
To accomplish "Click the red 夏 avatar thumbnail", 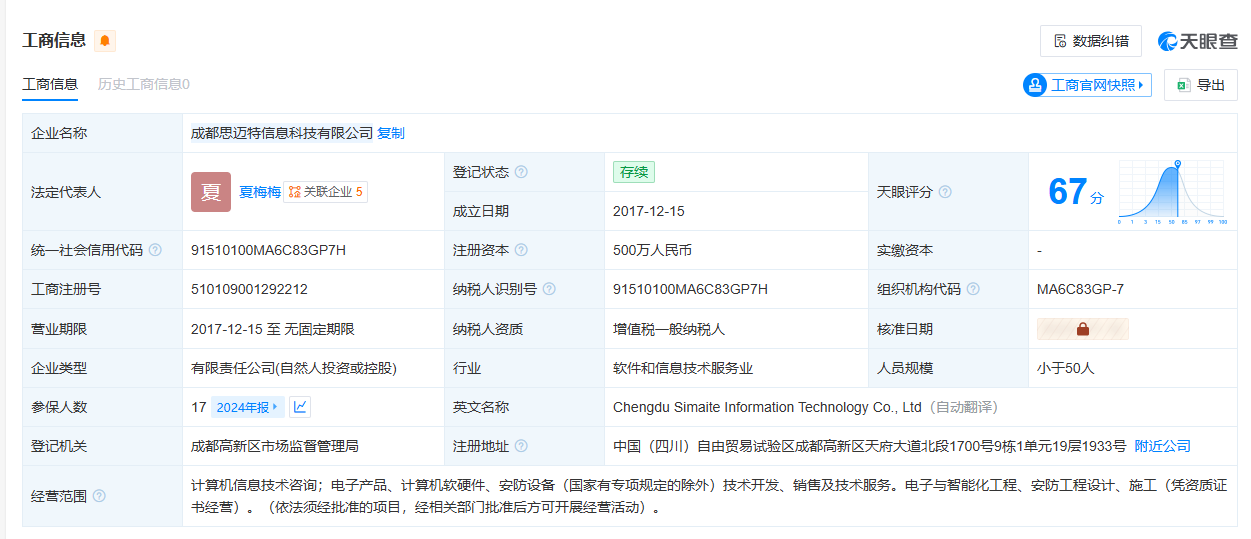I will point(210,192).
